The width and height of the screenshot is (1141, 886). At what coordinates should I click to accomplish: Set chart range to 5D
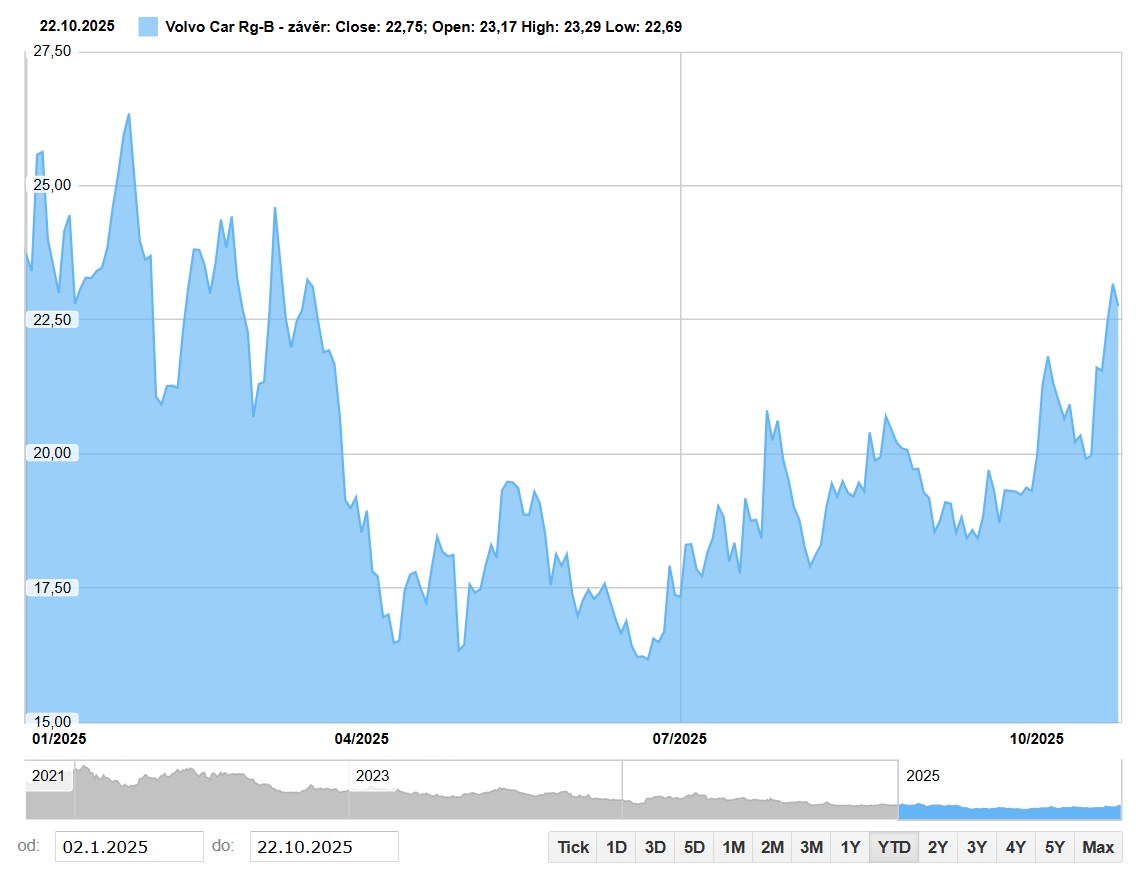tap(694, 847)
